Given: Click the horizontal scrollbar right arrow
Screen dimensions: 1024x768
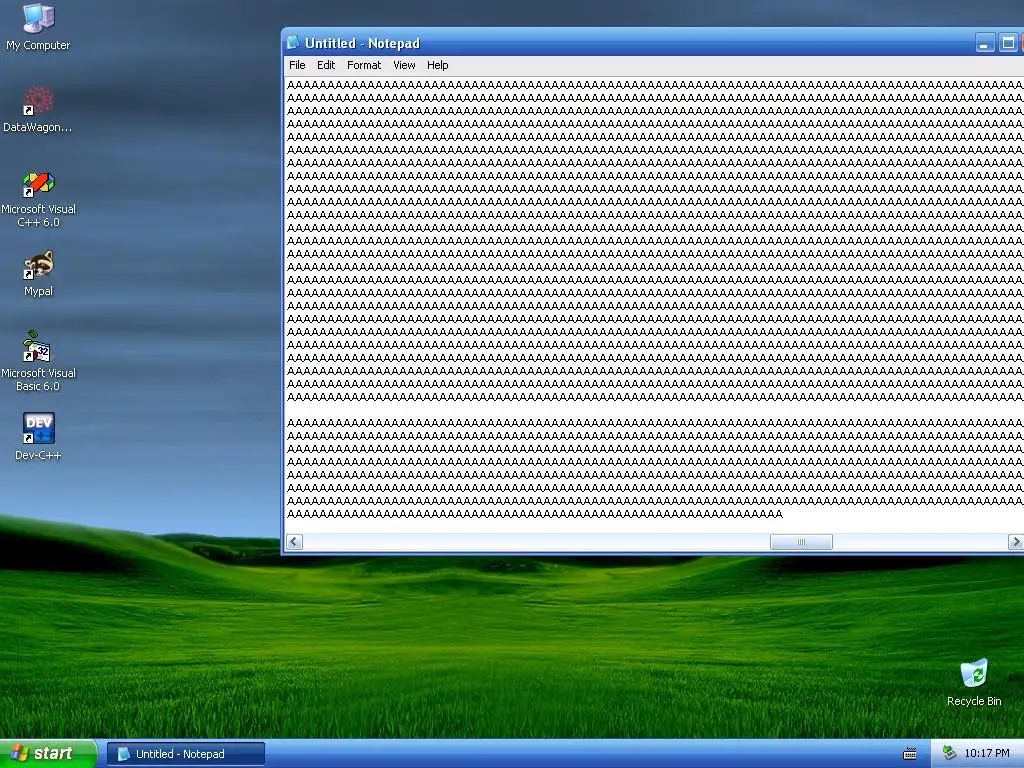Looking at the screenshot, I should pos(1016,542).
